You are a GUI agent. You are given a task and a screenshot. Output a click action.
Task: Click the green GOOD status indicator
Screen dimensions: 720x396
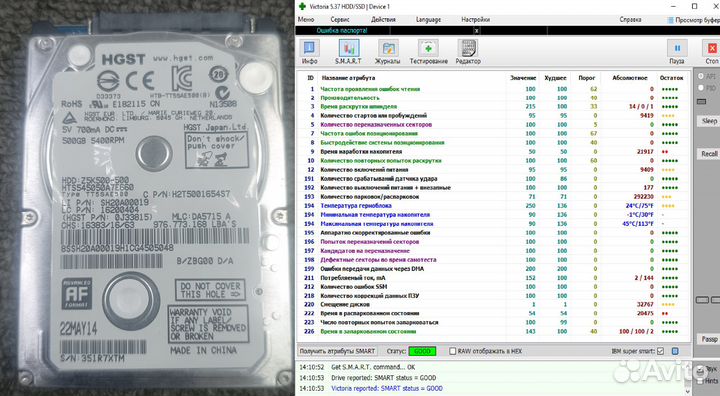[x=422, y=351]
